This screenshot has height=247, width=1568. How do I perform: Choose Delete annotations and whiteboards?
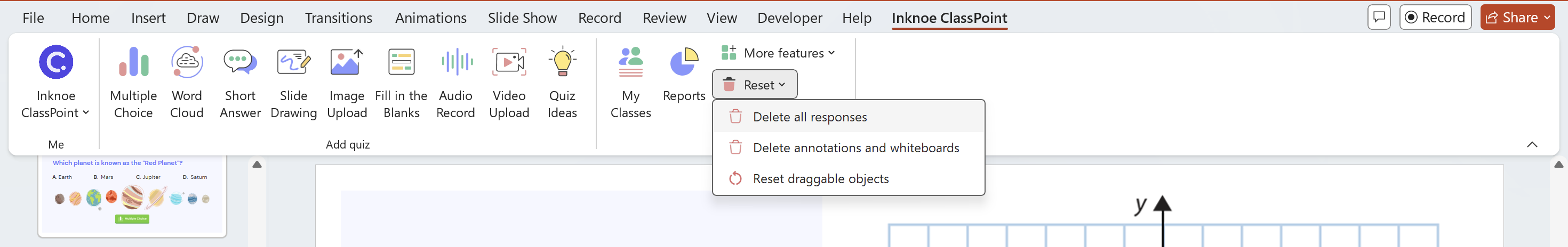[x=849, y=147]
